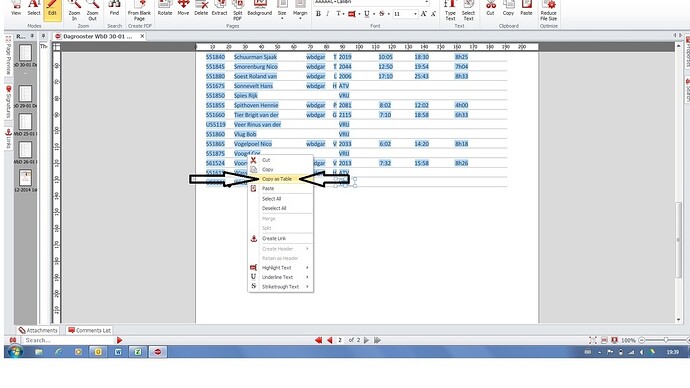This screenshot has width=690, height=388.
Task: Open the Comments List panel
Action: coord(89,330)
